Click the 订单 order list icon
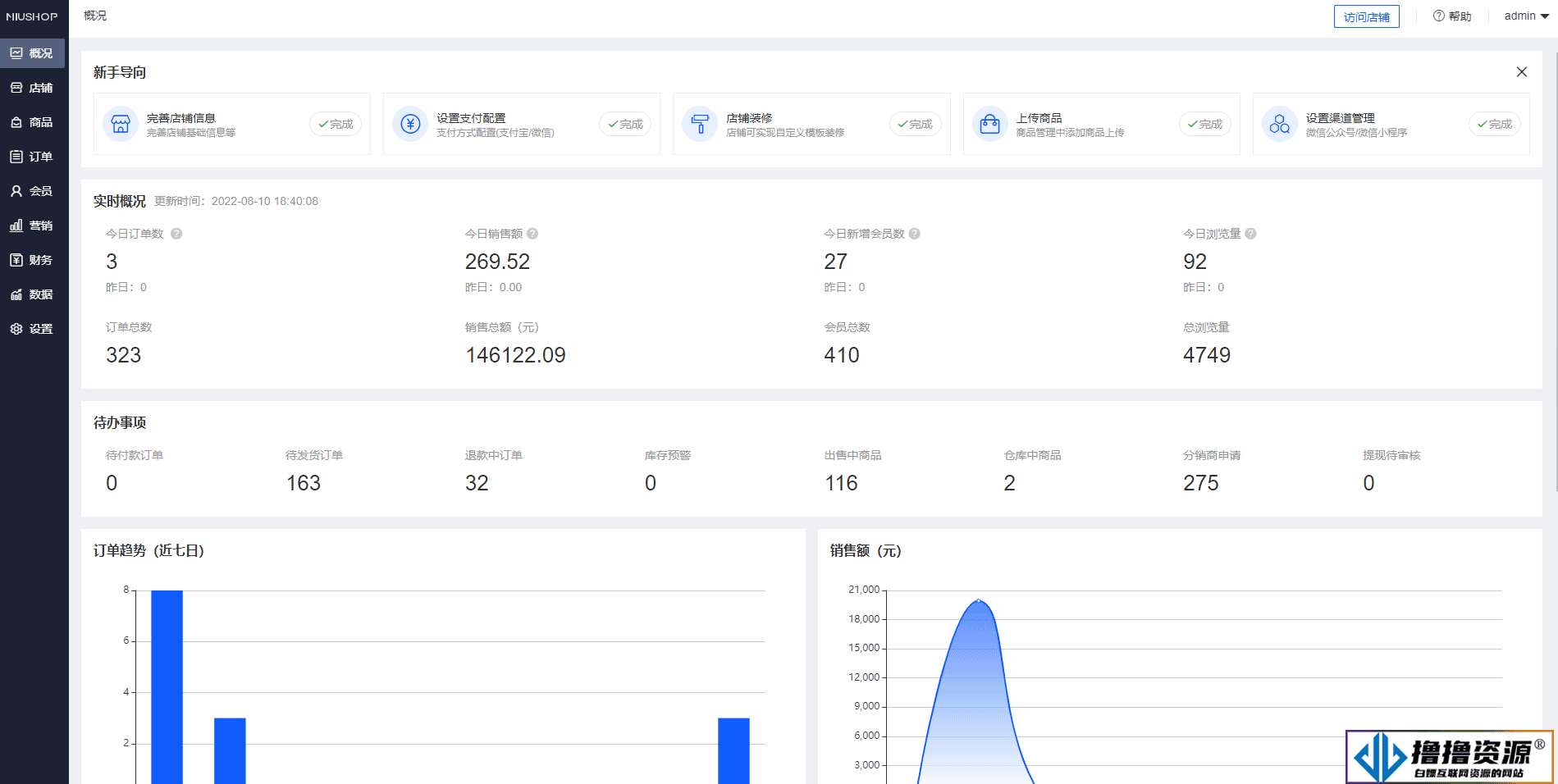 point(16,157)
